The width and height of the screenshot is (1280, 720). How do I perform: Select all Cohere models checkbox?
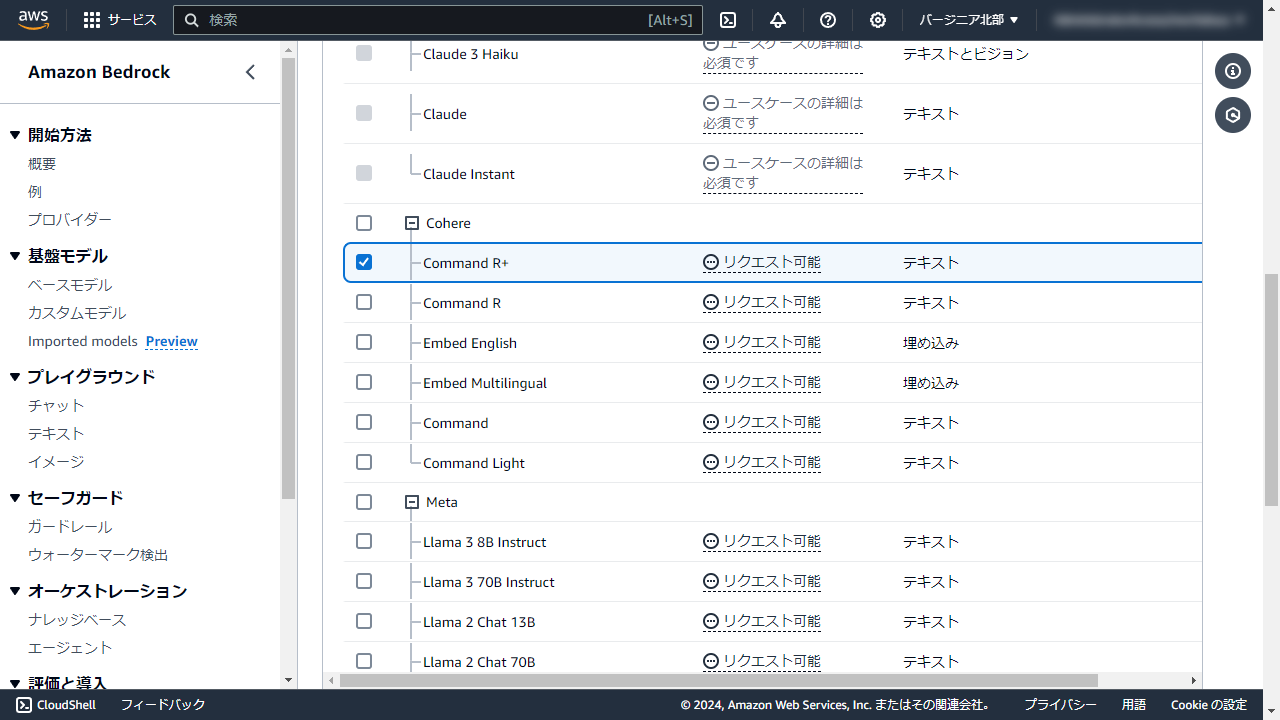pyautogui.click(x=364, y=223)
